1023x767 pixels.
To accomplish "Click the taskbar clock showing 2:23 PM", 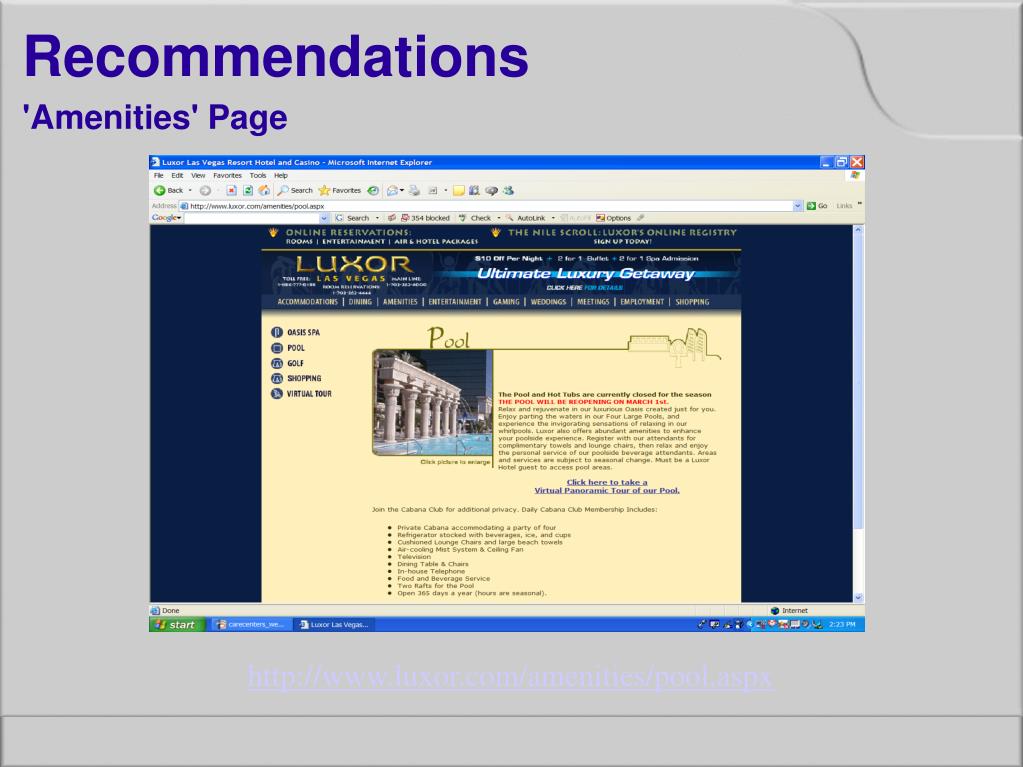I will [842, 624].
